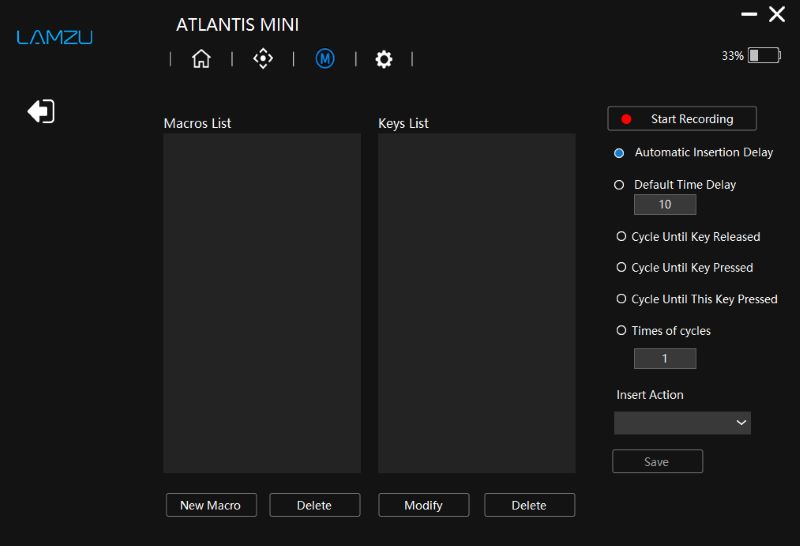Select Default Time Delay option
The image size is (800, 546).
click(619, 185)
